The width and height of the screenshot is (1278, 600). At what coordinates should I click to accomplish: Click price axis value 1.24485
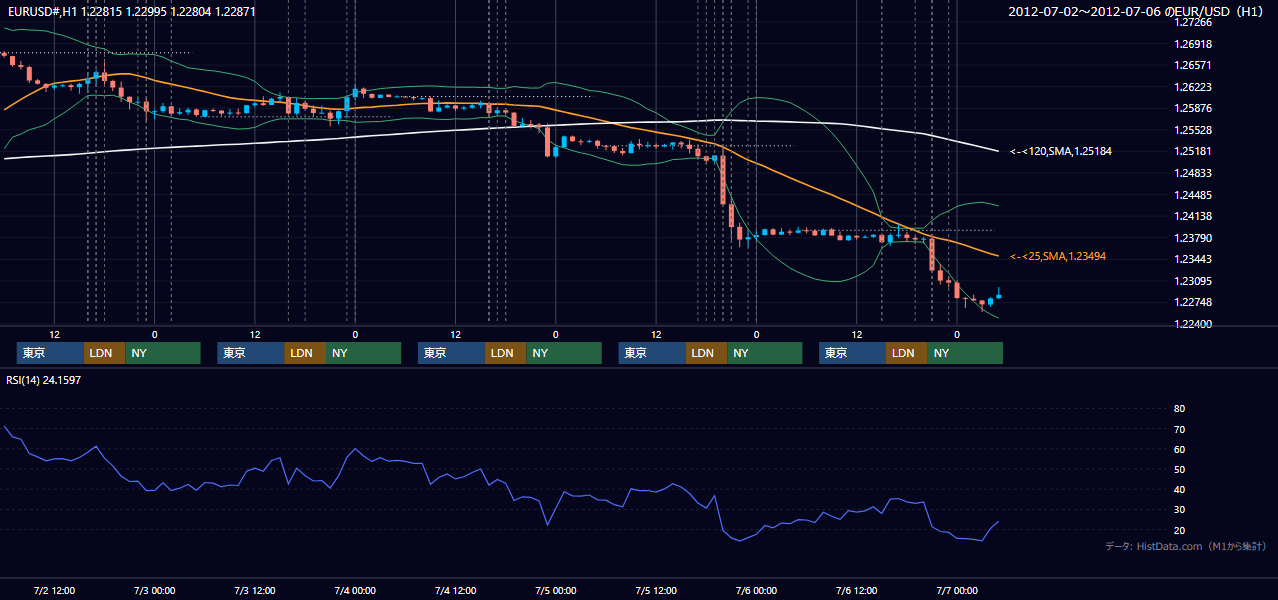1193,195
